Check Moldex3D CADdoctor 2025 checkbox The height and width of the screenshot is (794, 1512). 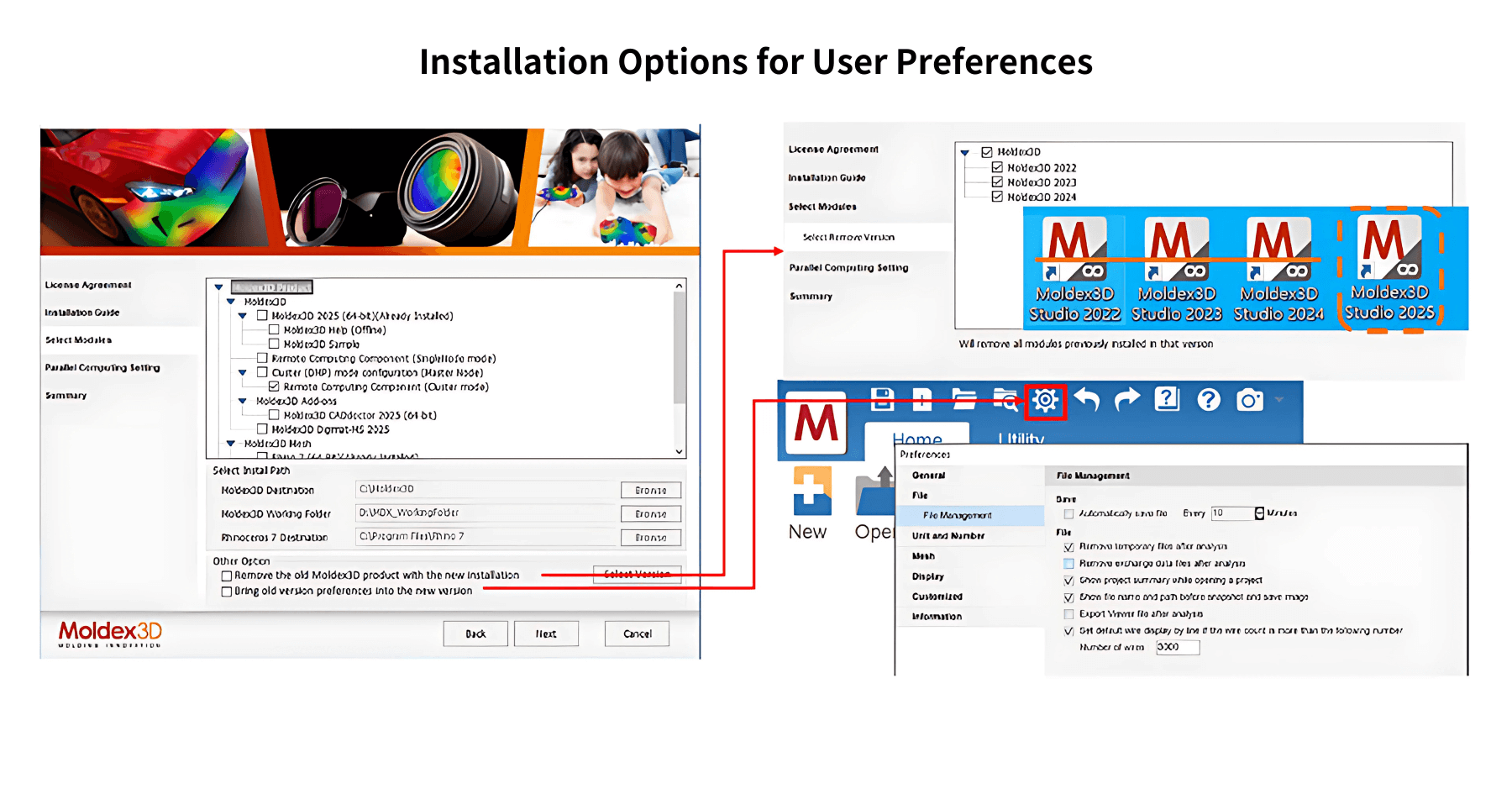[x=274, y=415]
